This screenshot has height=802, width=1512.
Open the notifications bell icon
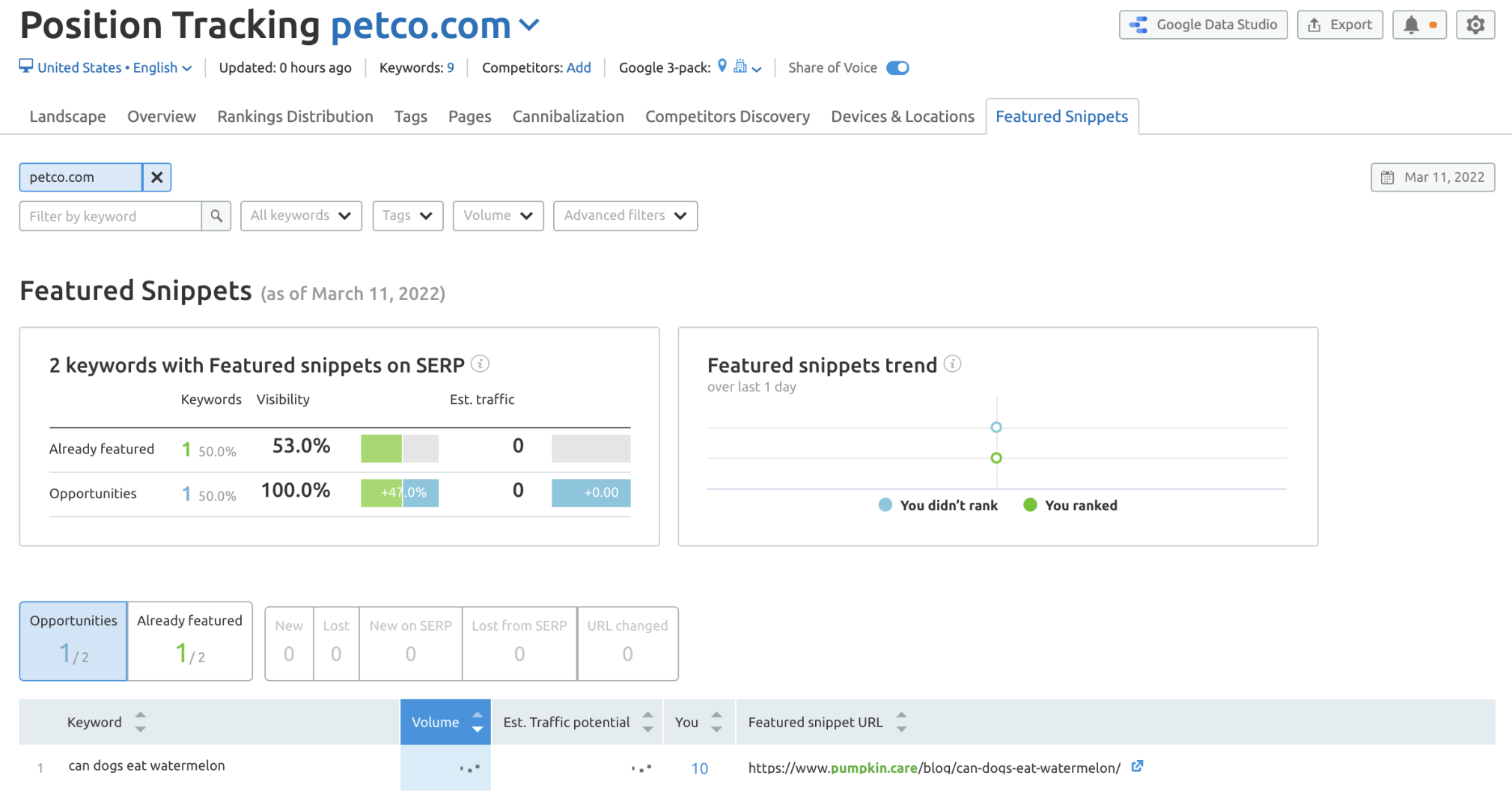point(1419,25)
